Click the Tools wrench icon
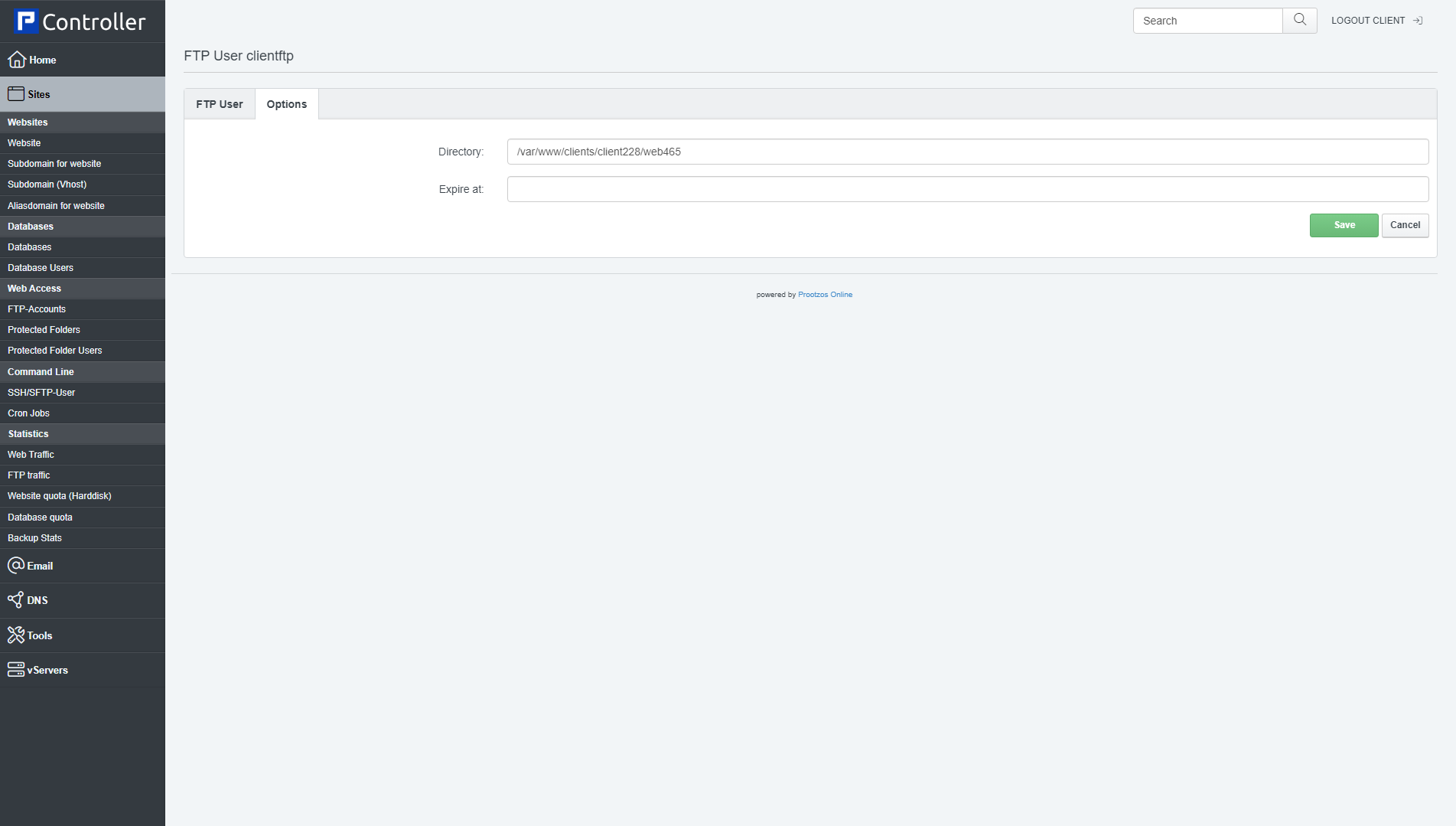The width and height of the screenshot is (1456, 826). click(x=16, y=635)
